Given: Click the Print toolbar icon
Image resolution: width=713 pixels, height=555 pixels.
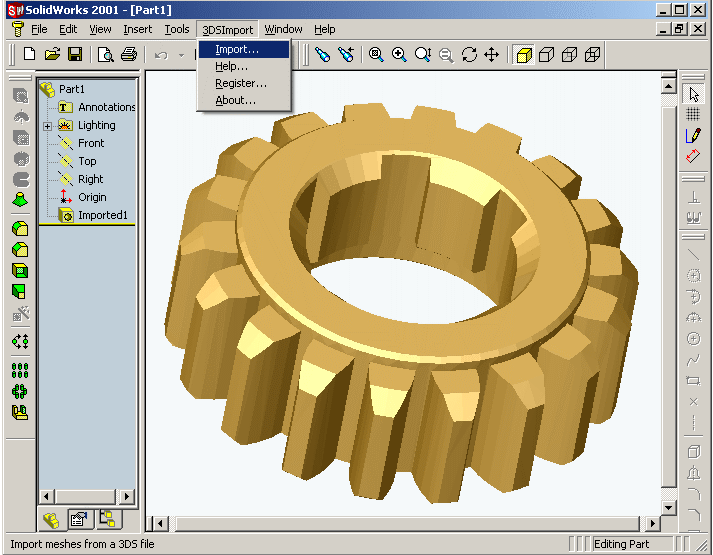Looking at the screenshot, I should pos(129,55).
